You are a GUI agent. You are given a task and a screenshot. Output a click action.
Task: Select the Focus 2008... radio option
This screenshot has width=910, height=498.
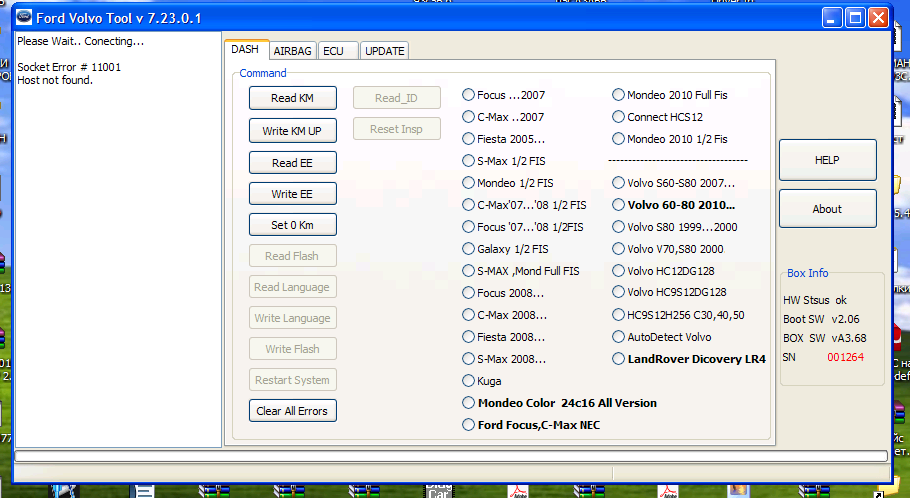click(x=503, y=293)
